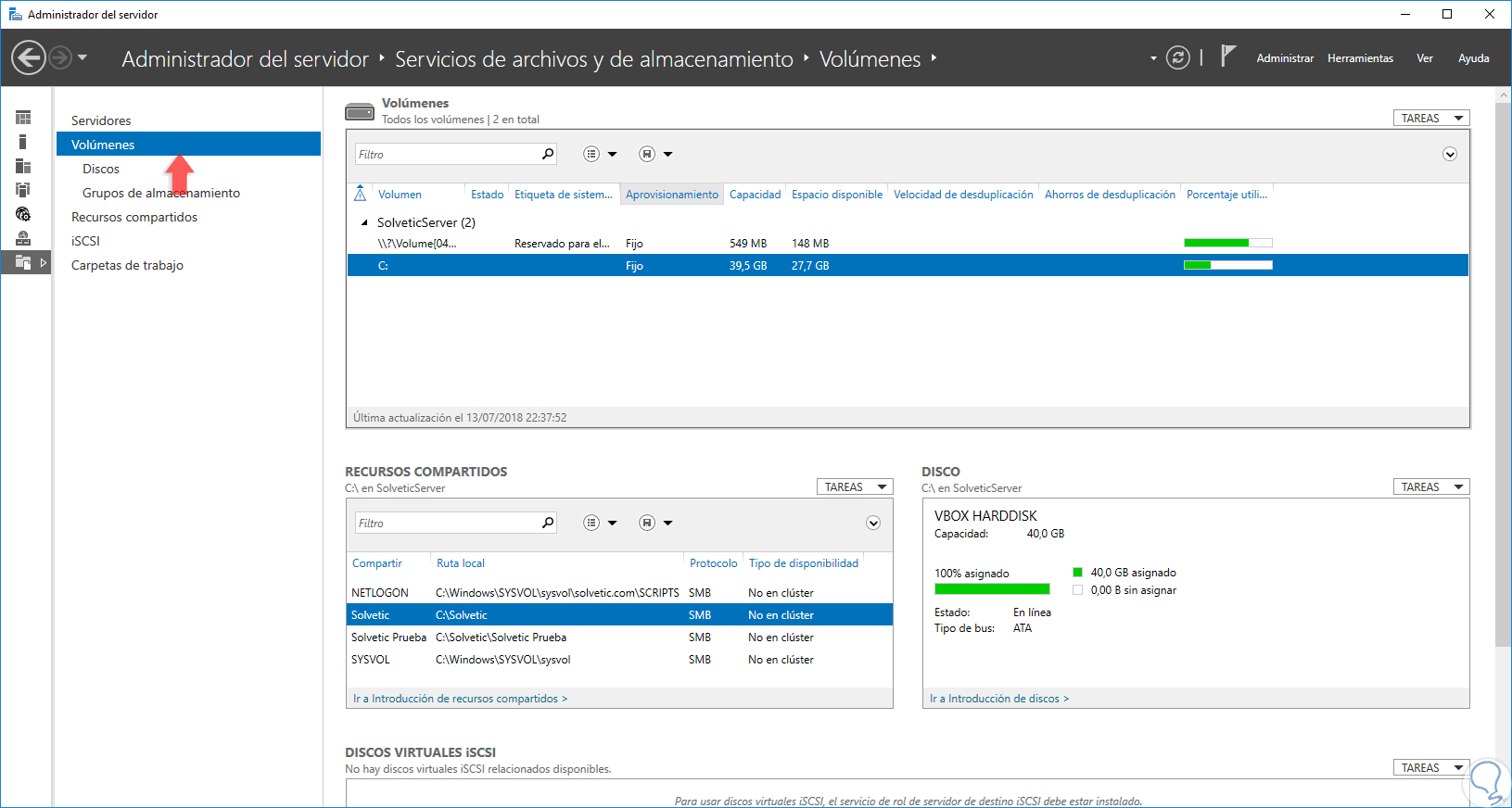Expand the Volúmenes filter criteria chevron
Viewport: 1512px width, 808px height.
coord(1450,154)
